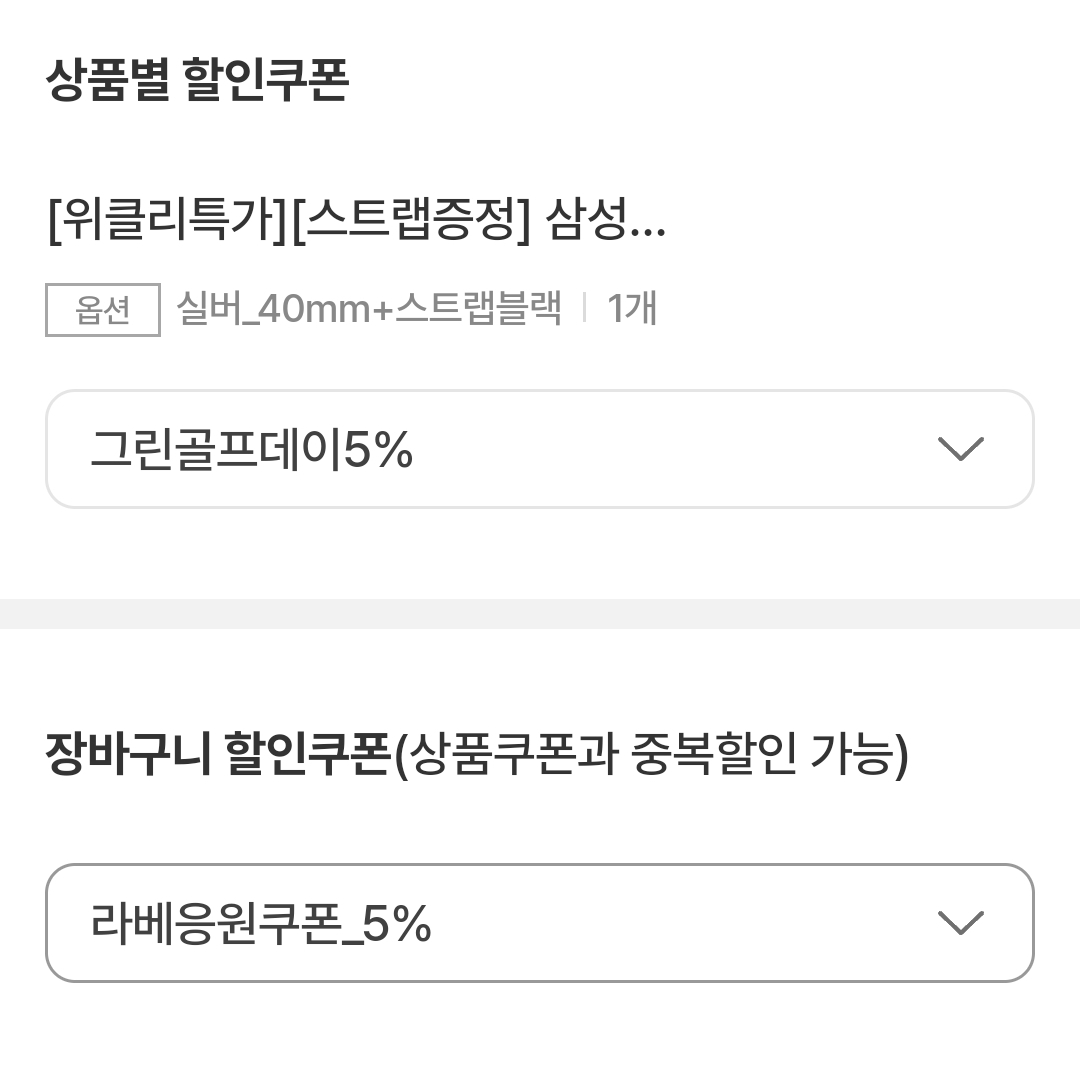This screenshot has width=1080, height=1087.
Task: Click the 장바구니 할인쿠폰 heading
Action: click(x=216, y=755)
